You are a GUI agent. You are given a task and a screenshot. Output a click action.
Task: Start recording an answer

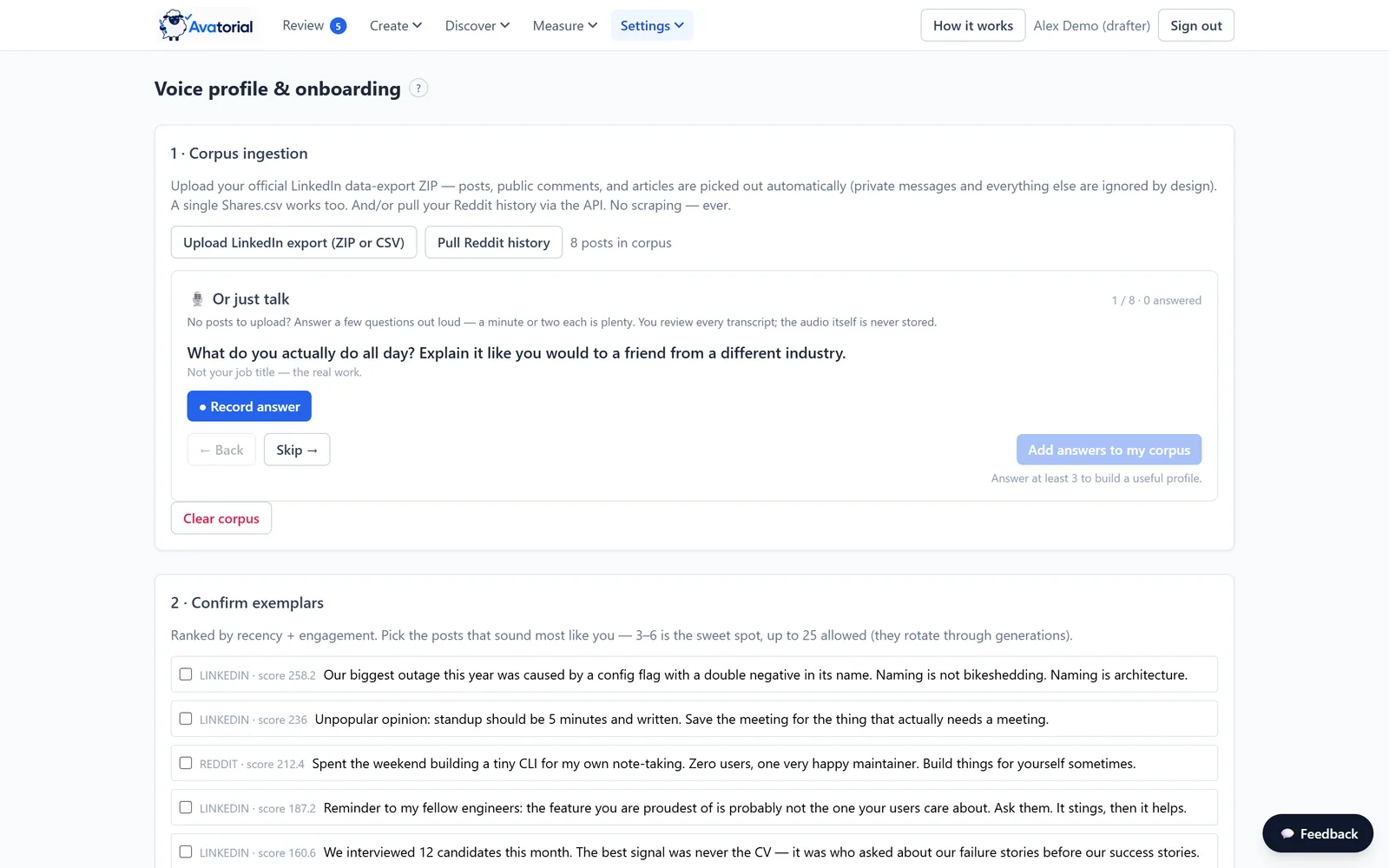tap(249, 406)
